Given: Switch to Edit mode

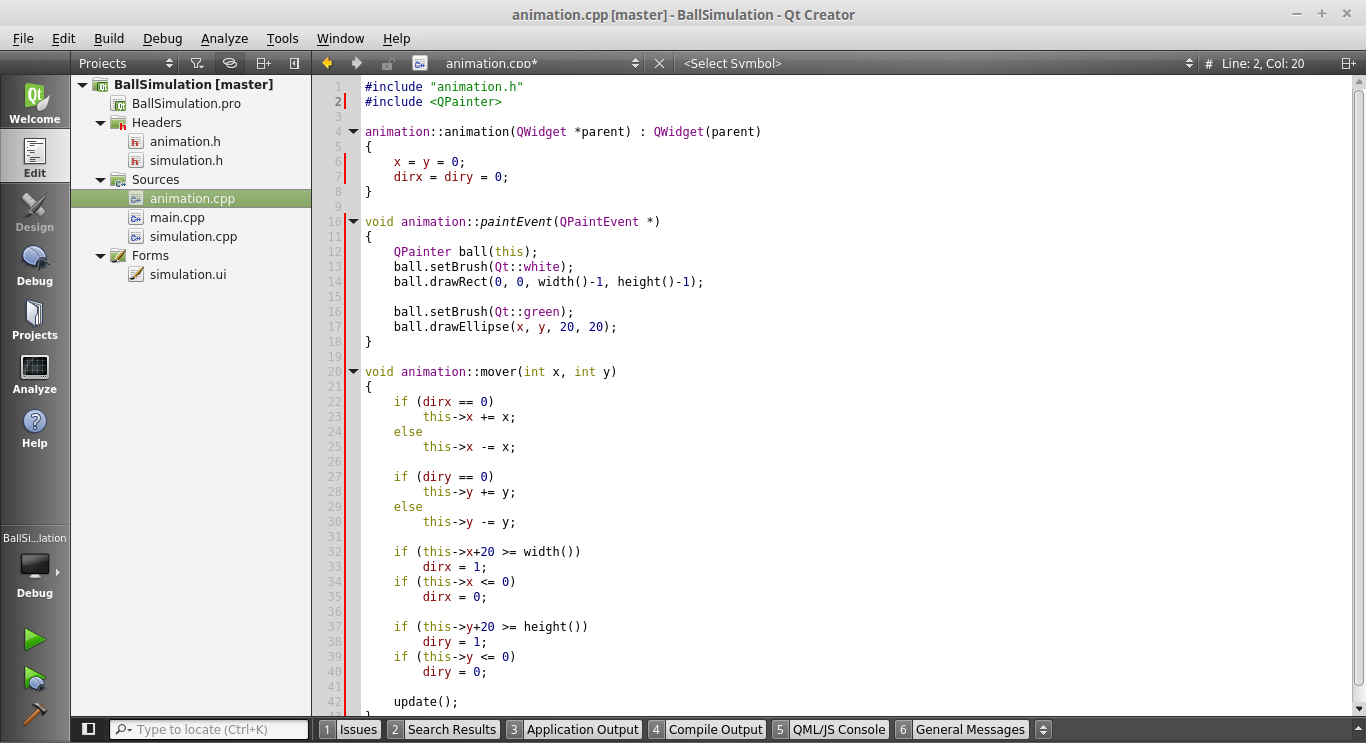Looking at the screenshot, I should click(x=35, y=157).
